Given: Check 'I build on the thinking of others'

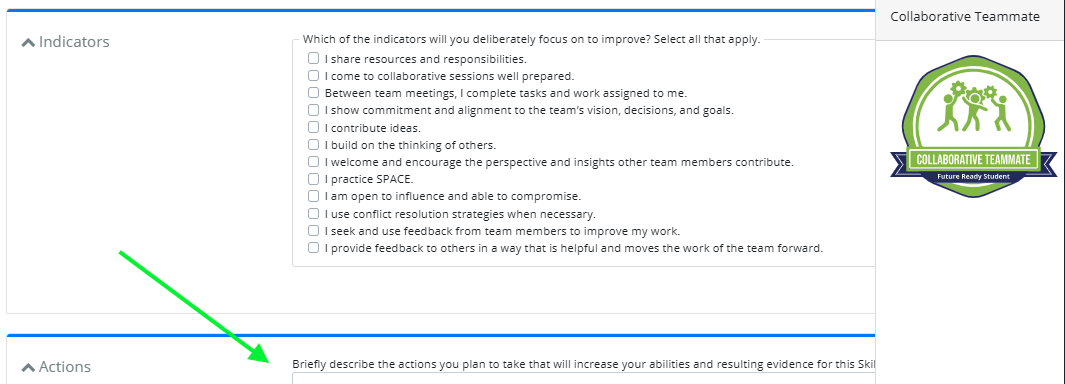Looking at the screenshot, I should 313,144.
